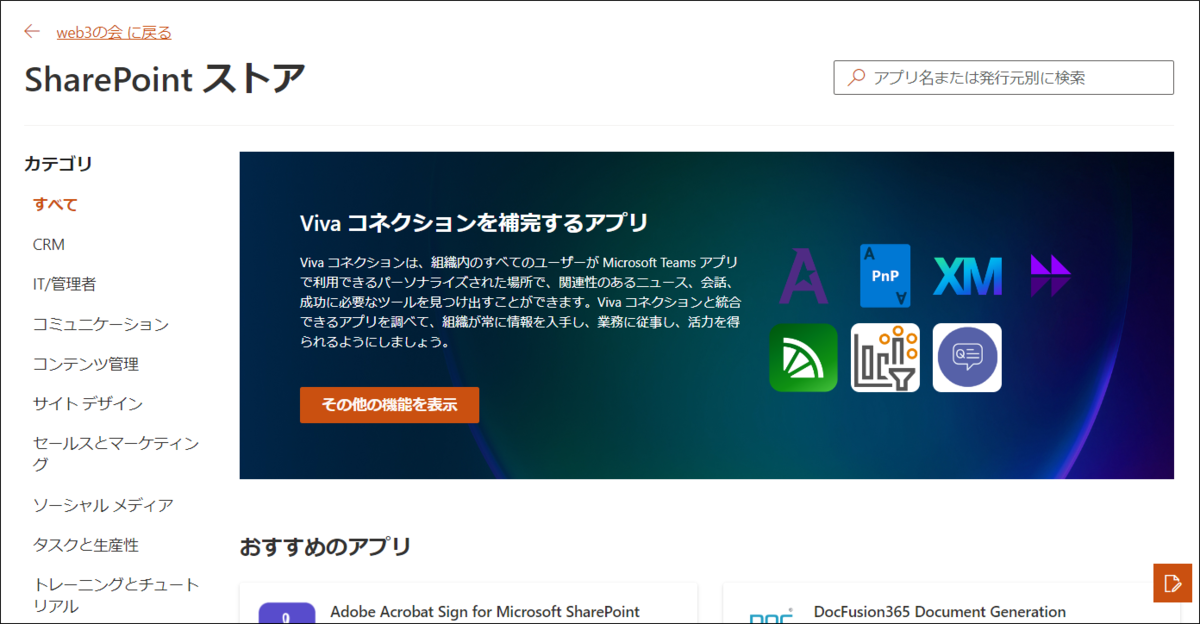Click the green citrus slice app icon
This screenshot has width=1200, height=624.
click(803, 357)
